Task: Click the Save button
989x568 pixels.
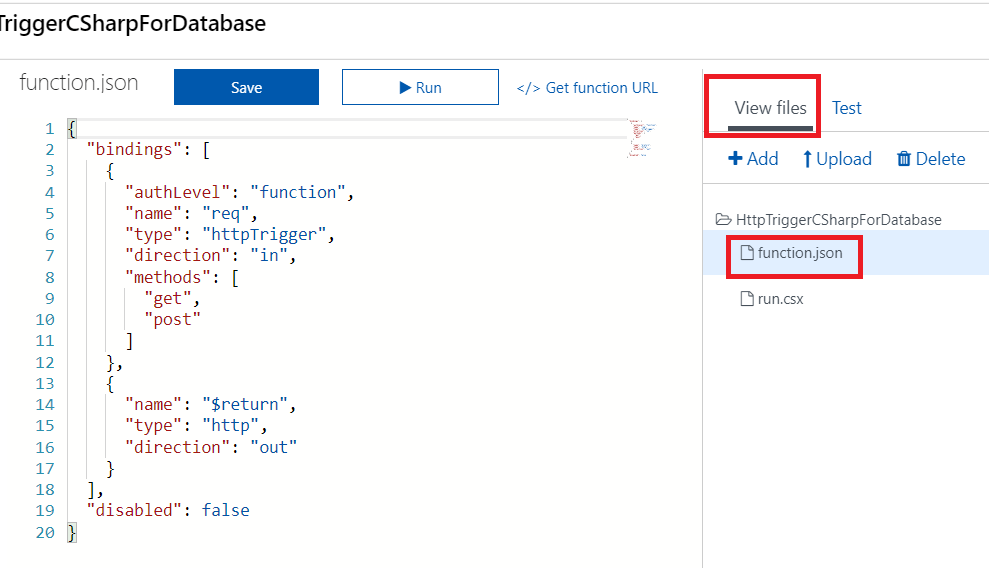Action: [x=246, y=87]
